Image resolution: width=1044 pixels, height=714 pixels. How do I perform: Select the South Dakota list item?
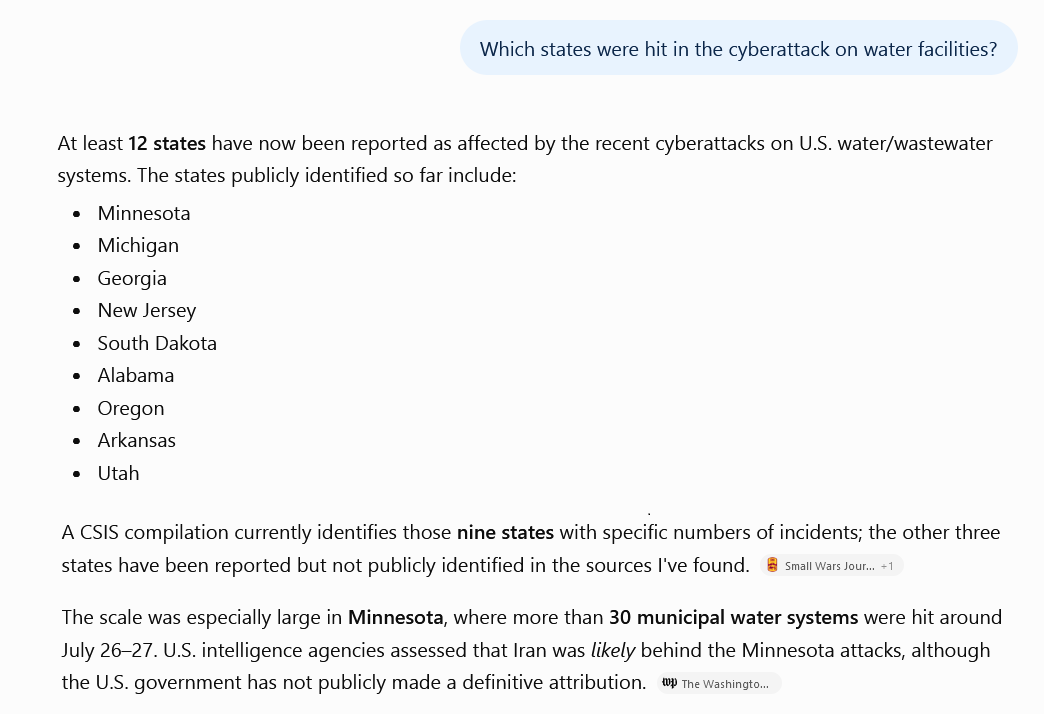(157, 343)
